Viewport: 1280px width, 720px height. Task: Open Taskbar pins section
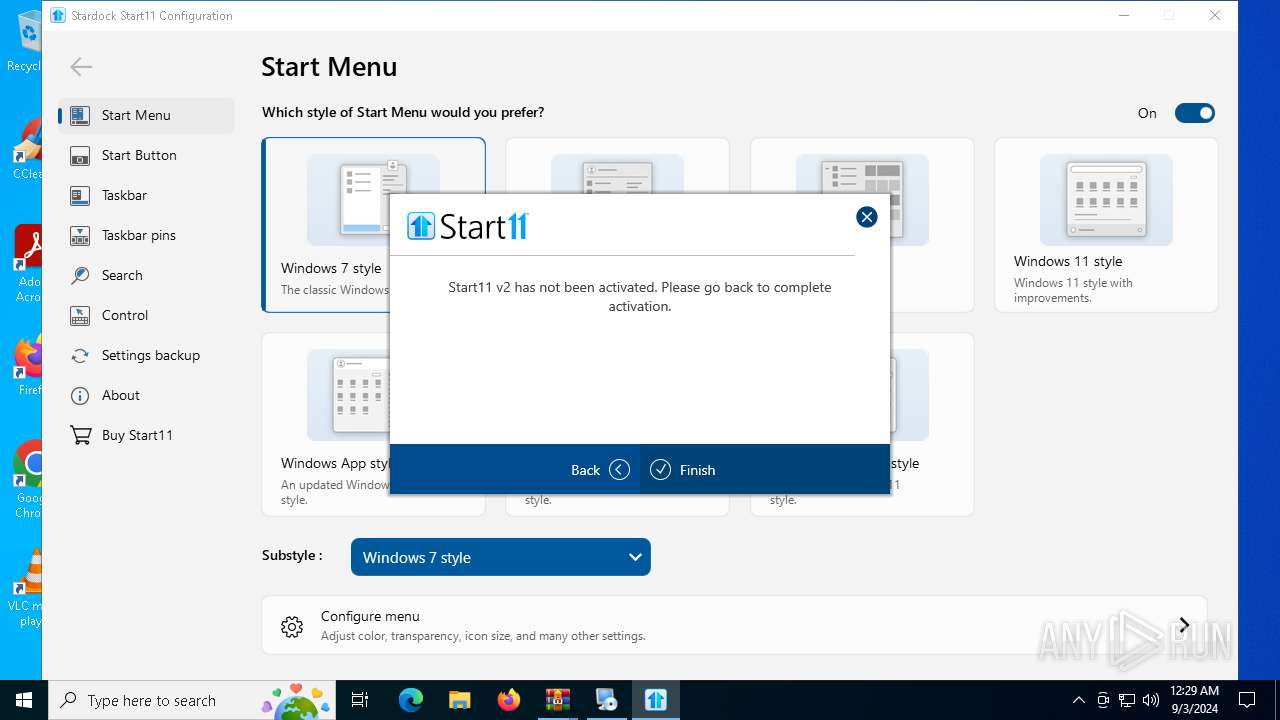click(146, 235)
